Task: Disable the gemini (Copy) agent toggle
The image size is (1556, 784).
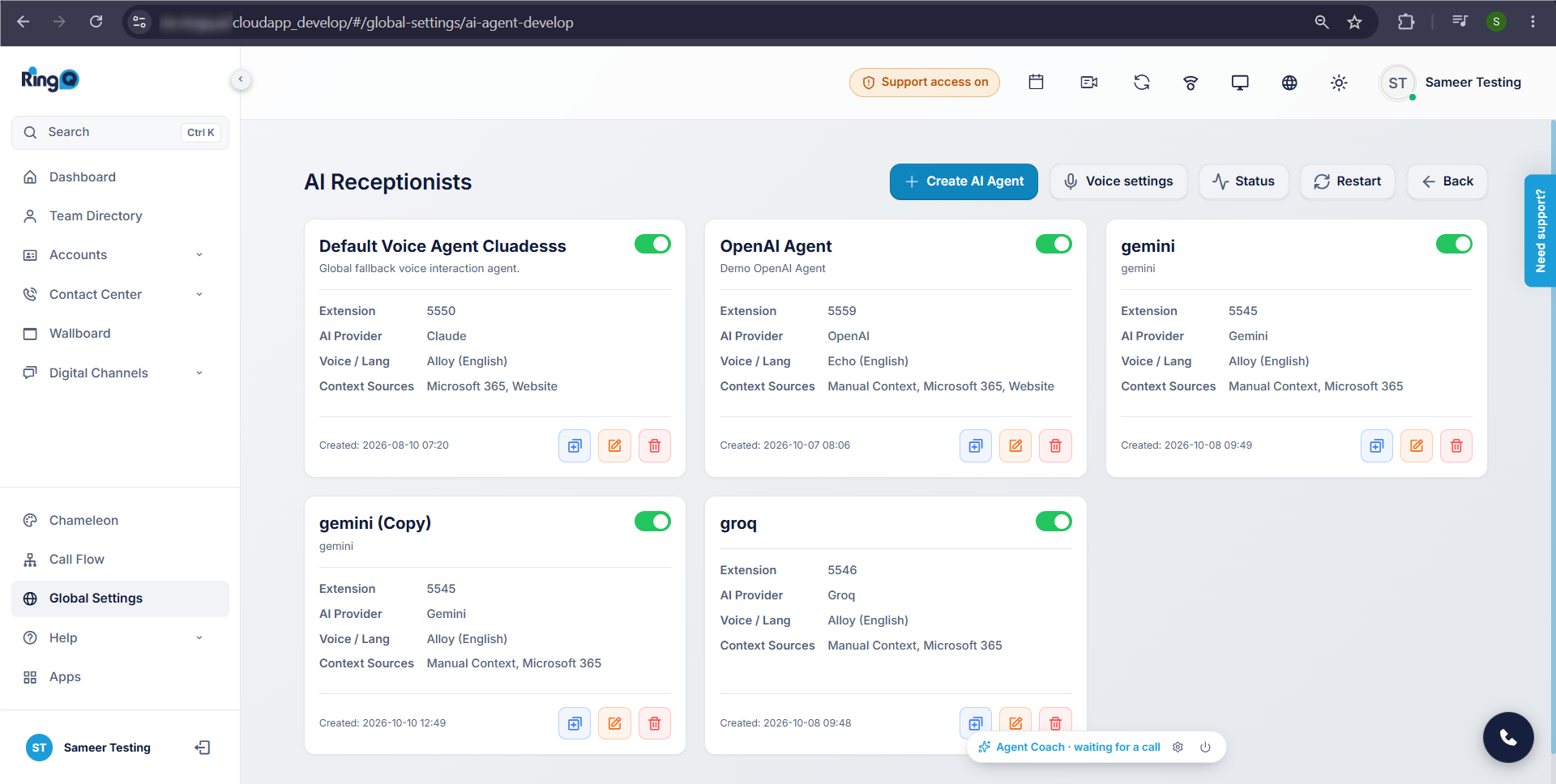Action: point(652,521)
